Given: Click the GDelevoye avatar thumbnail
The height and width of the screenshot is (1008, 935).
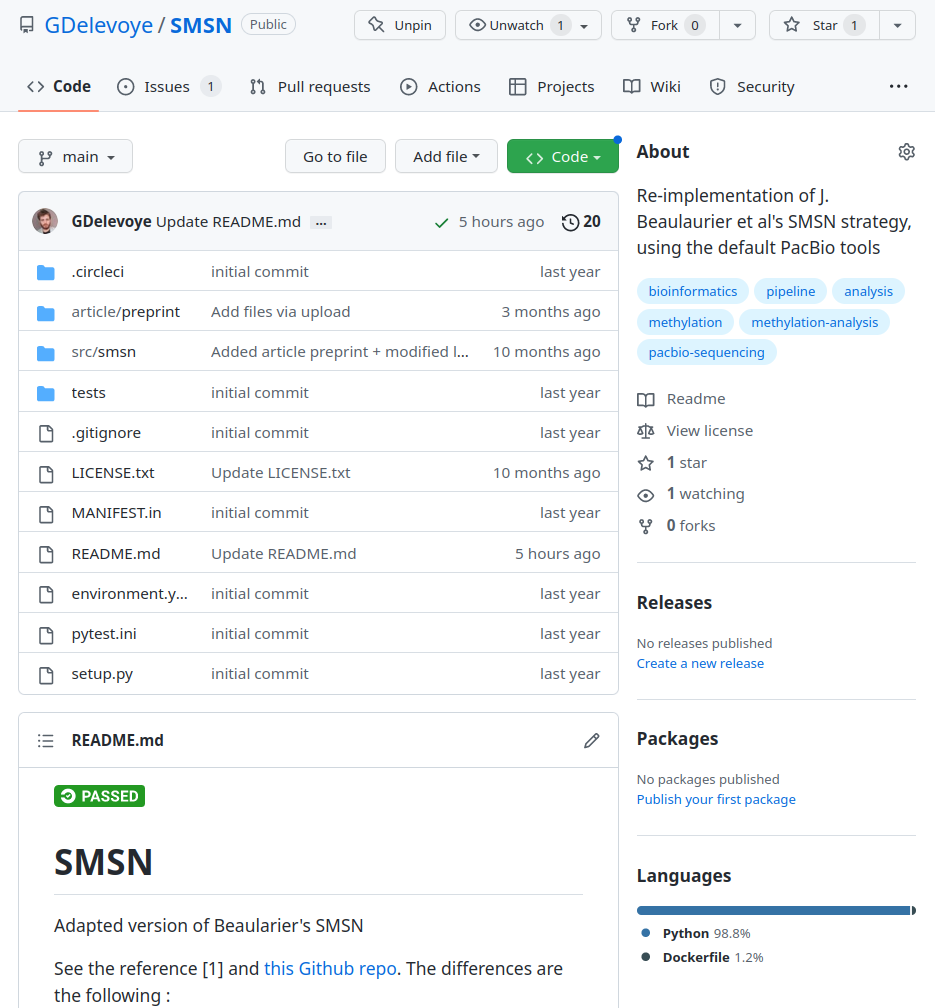Looking at the screenshot, I should pos(45,221).
